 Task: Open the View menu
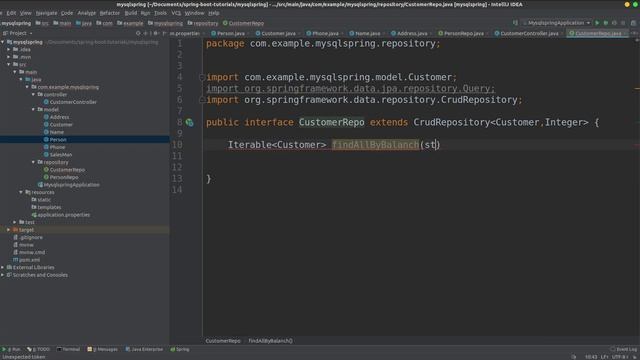point(25,13)
